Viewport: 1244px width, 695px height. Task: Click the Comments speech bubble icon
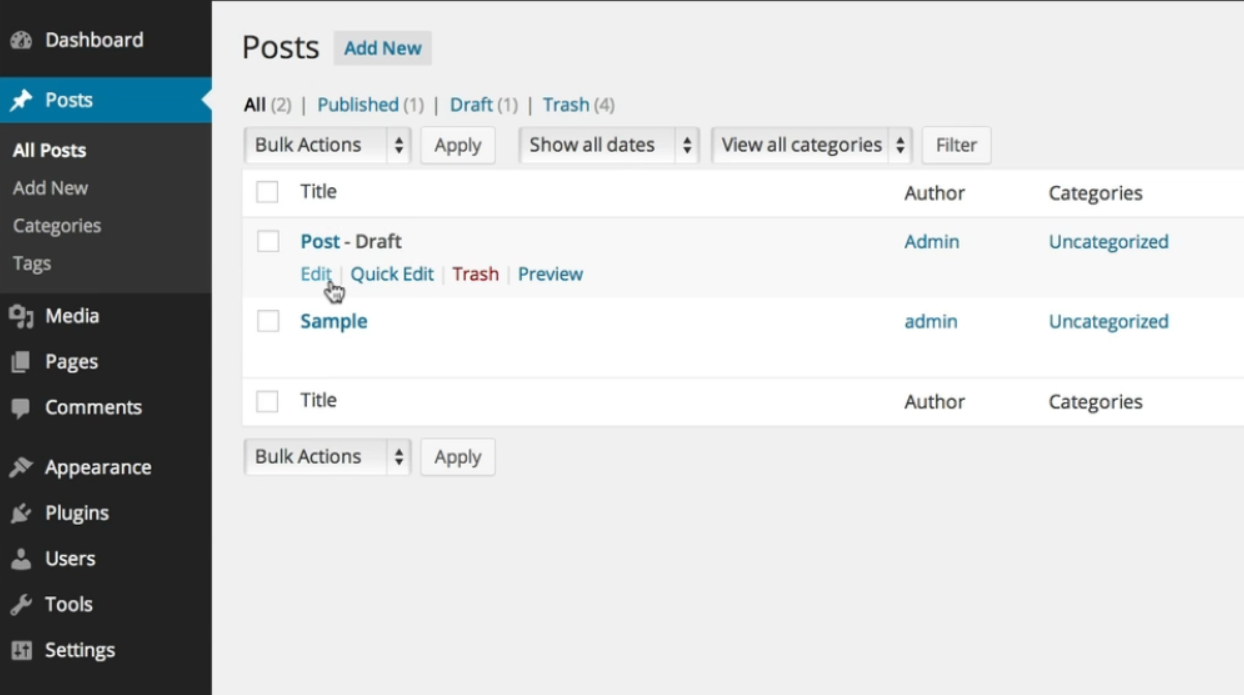(x=21, y=408)
